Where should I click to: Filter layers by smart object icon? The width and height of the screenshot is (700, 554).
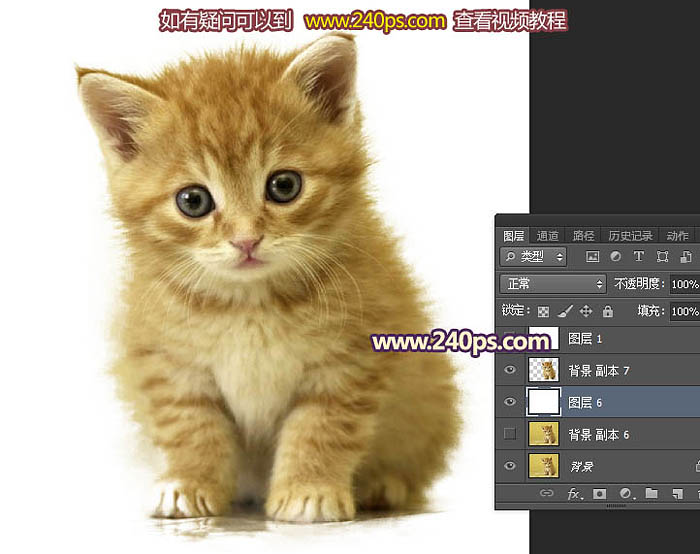(686, 256)
